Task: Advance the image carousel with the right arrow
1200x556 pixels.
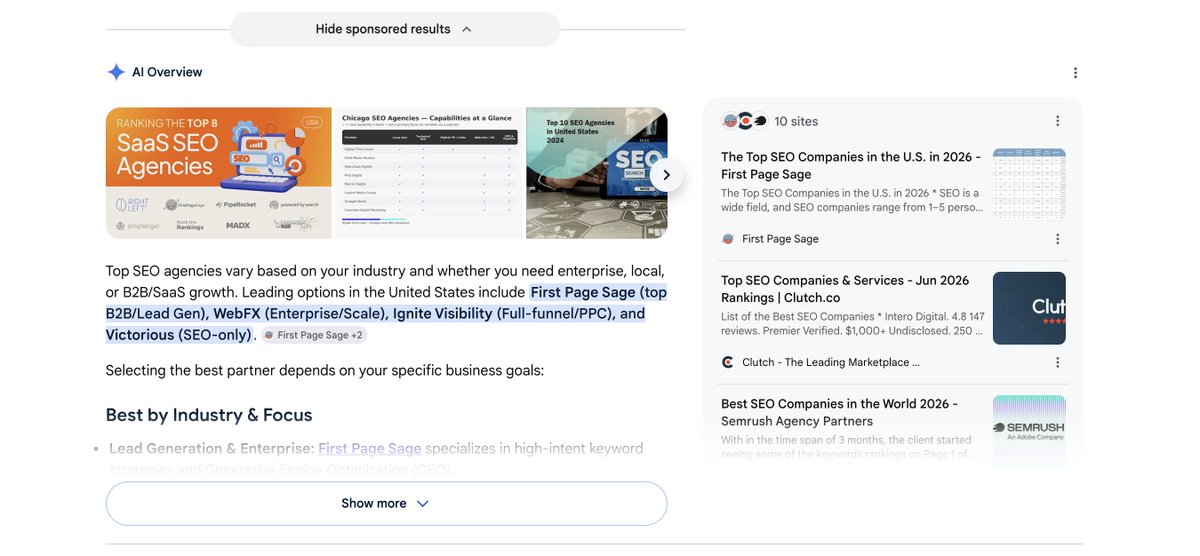Action: pos(666,175)
